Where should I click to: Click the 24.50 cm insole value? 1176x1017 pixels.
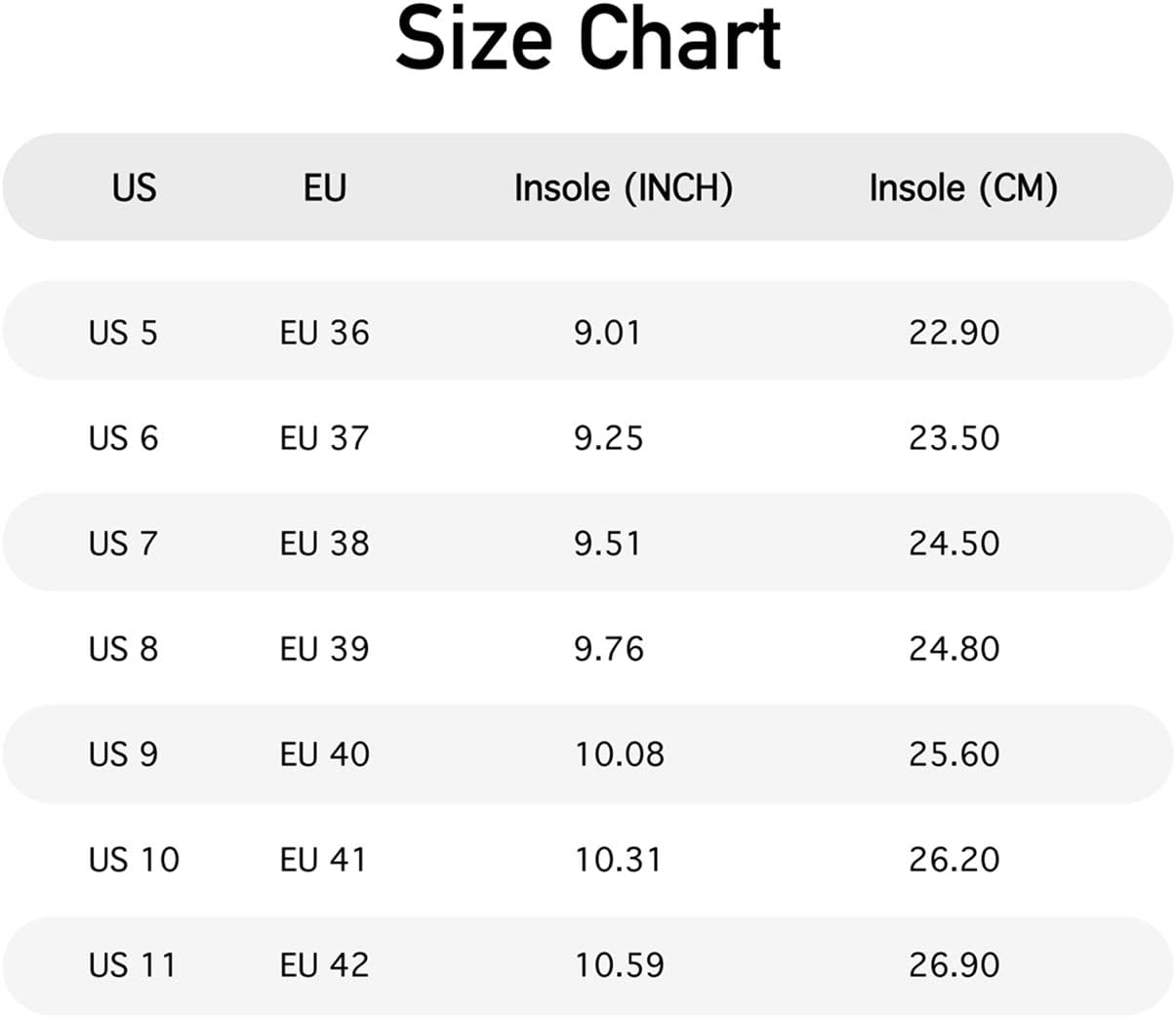pos(953,544)
